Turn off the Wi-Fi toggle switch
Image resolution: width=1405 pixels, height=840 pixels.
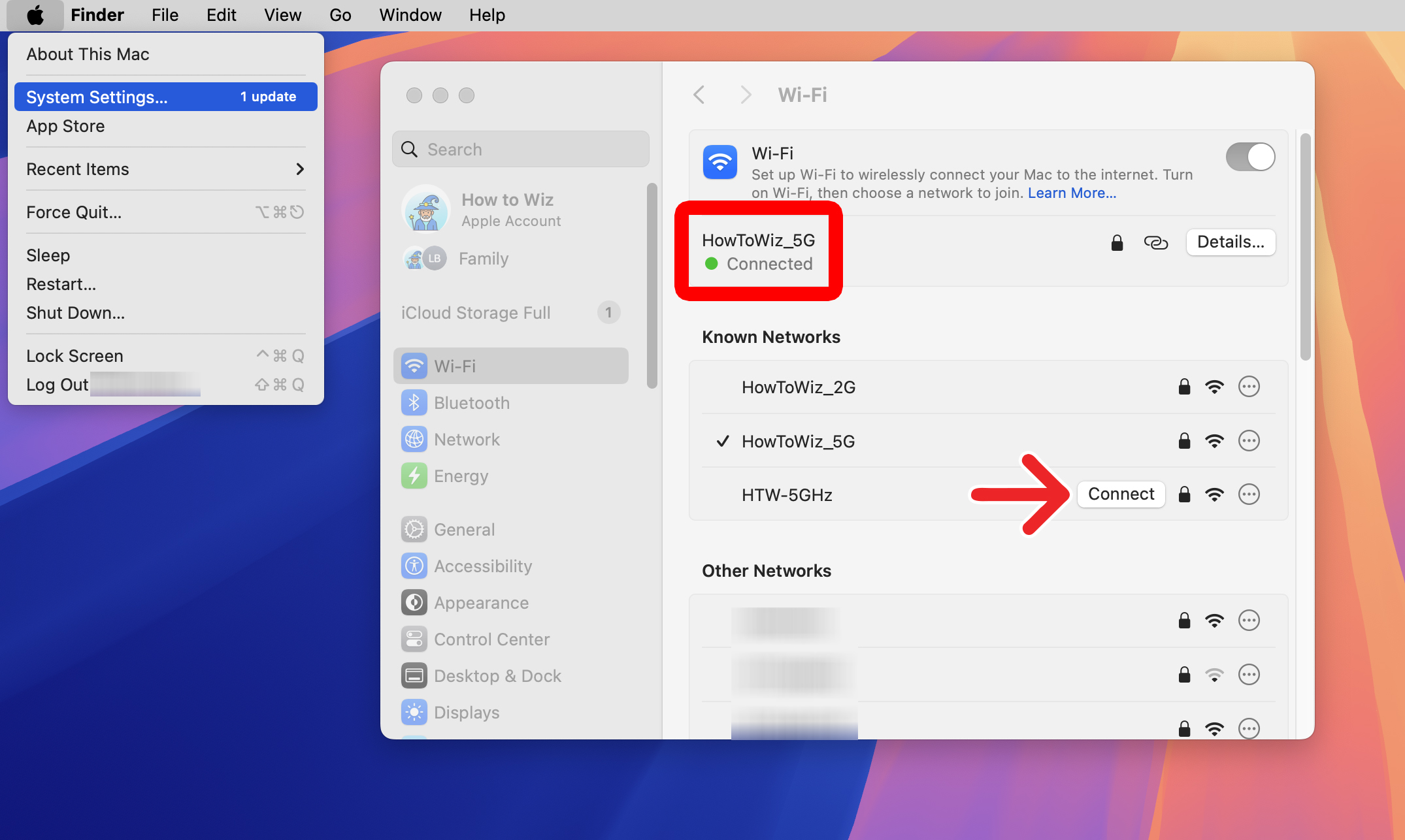[1250, 157]
